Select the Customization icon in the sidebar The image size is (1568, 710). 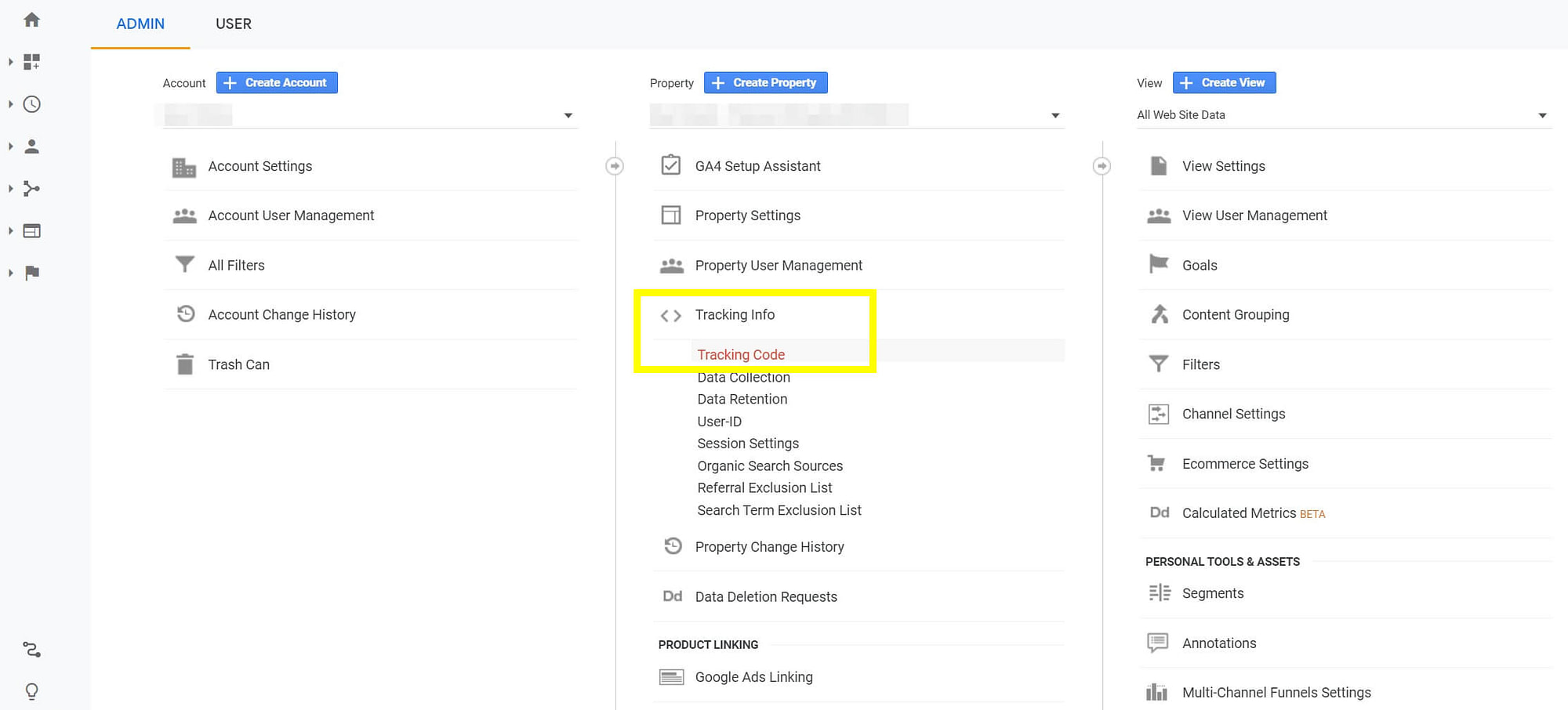pos(31,62)
